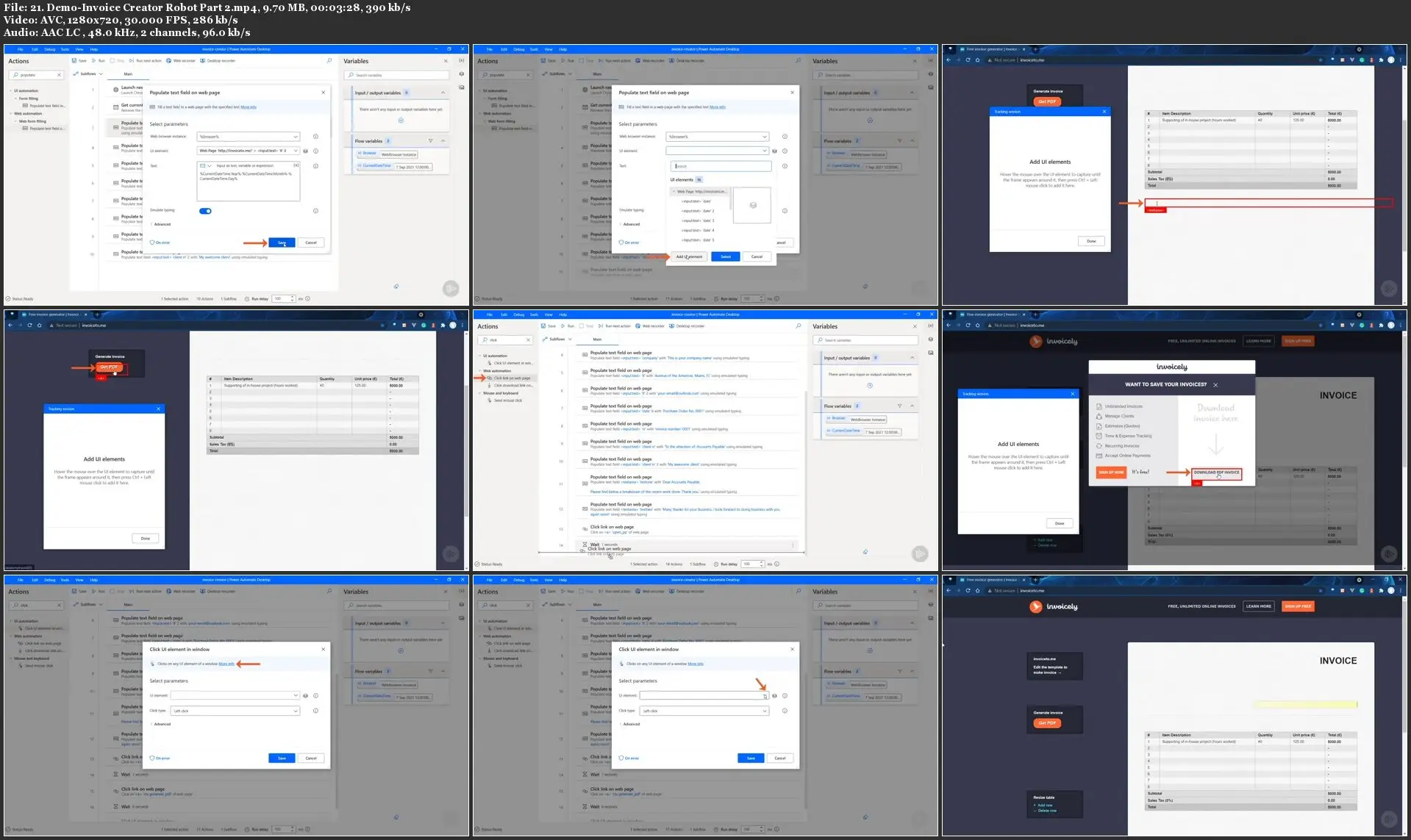Open View menu in the dialog-free Power Automate window
Screen dimensions: 1411x840
pyautogui.click(x=549, y=315)
